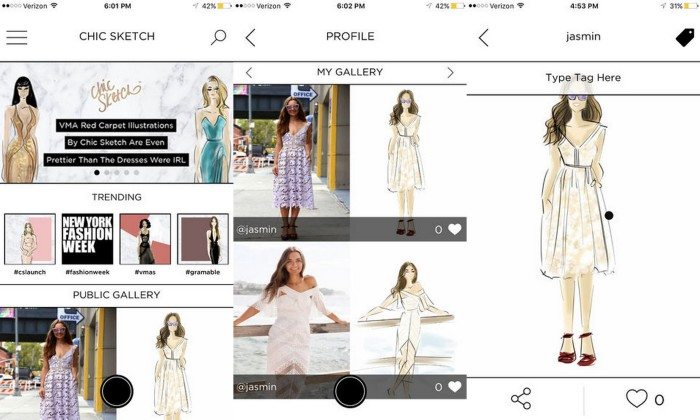Image resolution: width=700 pixels, height=420 pixels.
Task: Open the #fashionweek trending tile
Action: point(87,240)
